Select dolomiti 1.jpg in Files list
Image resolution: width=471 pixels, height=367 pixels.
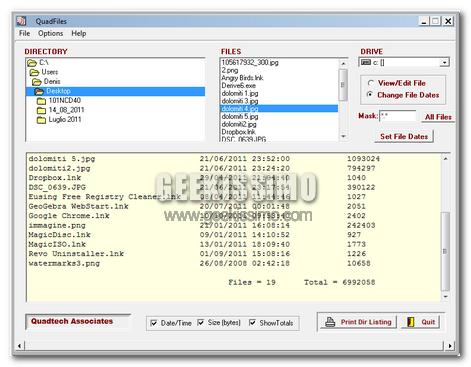pyautogui.click(x=240, y=93)
